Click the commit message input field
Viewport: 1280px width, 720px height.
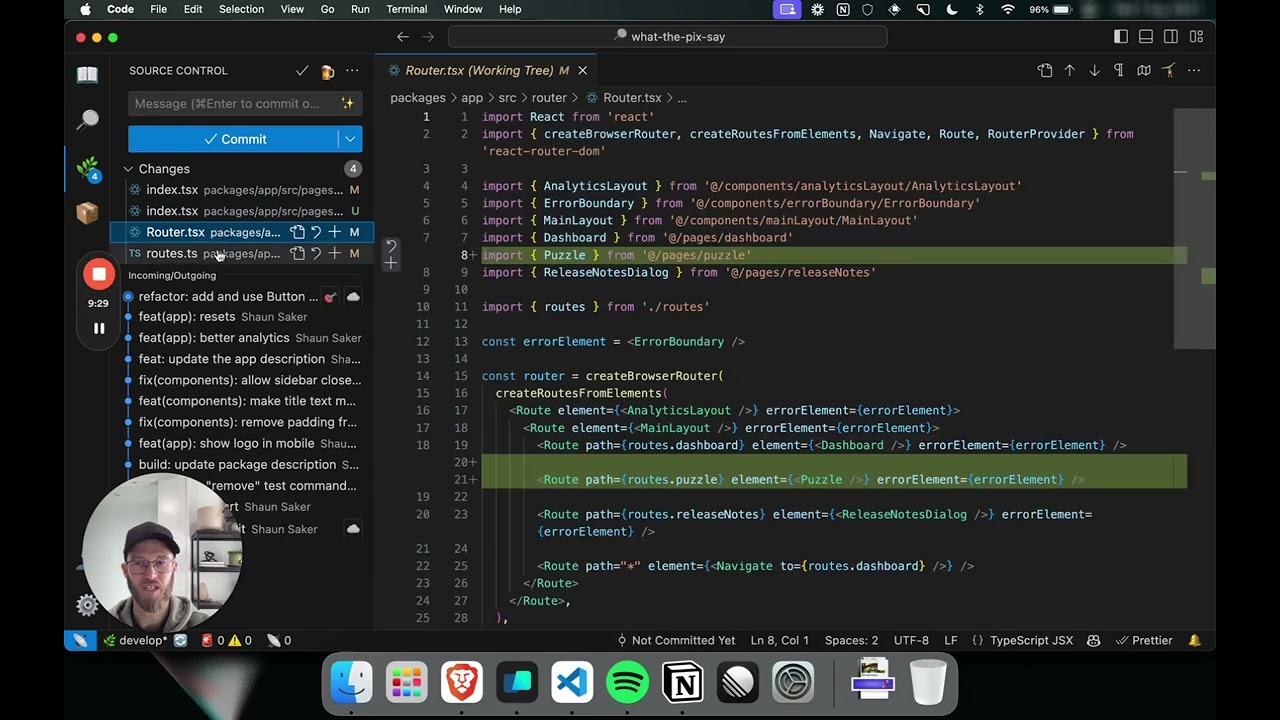point(245,103)
